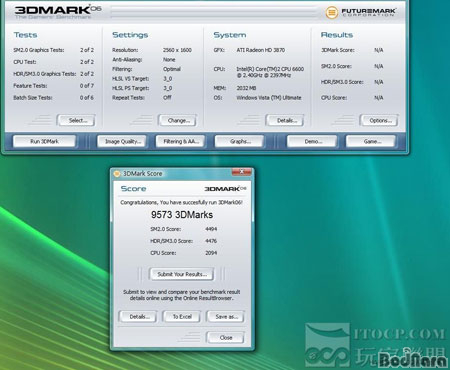Click the CPU Score value 2094
This screenshot has height=370, width=450.
click(211, 253)
